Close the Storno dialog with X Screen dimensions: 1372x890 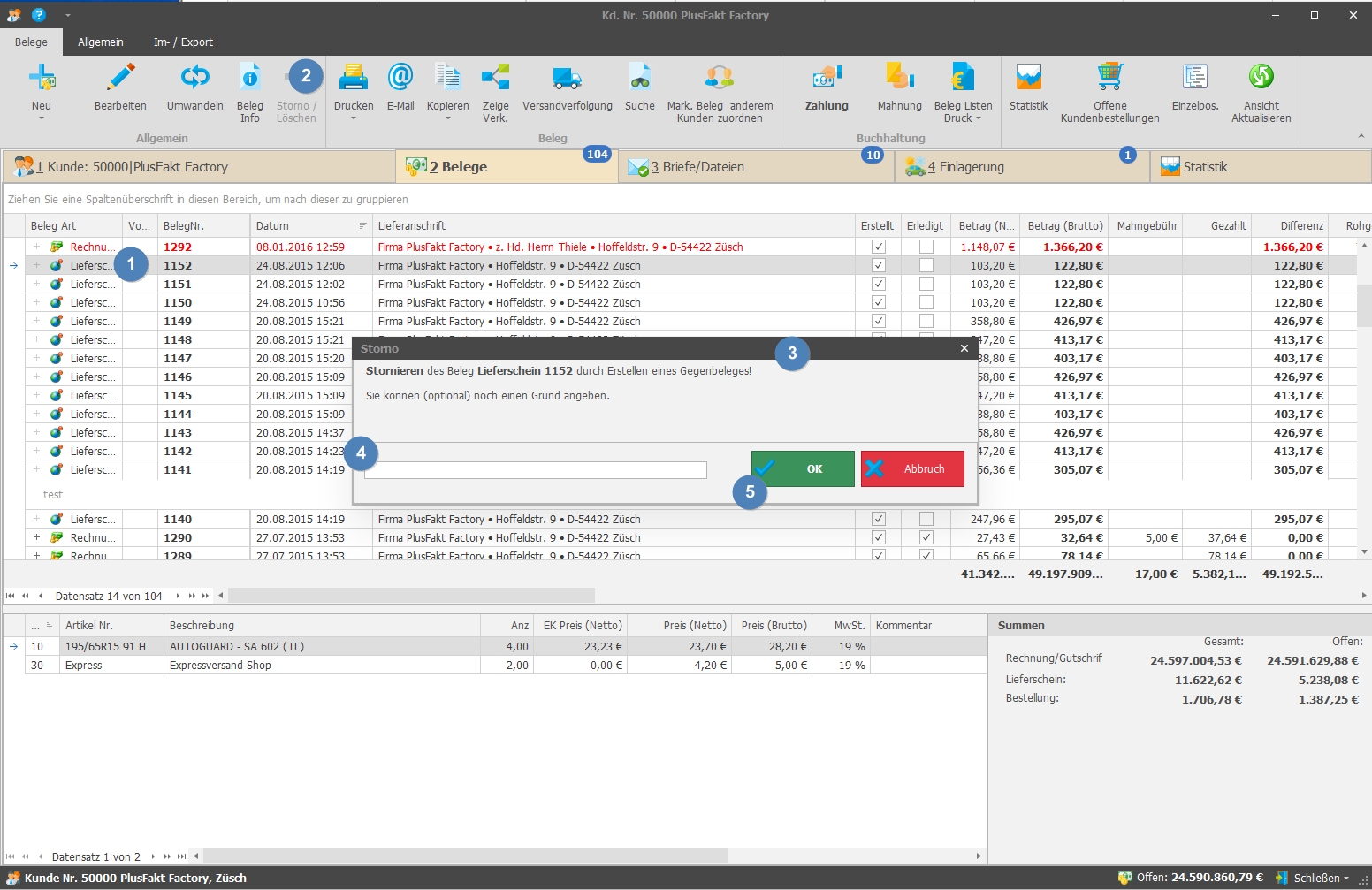coord(964,348)
